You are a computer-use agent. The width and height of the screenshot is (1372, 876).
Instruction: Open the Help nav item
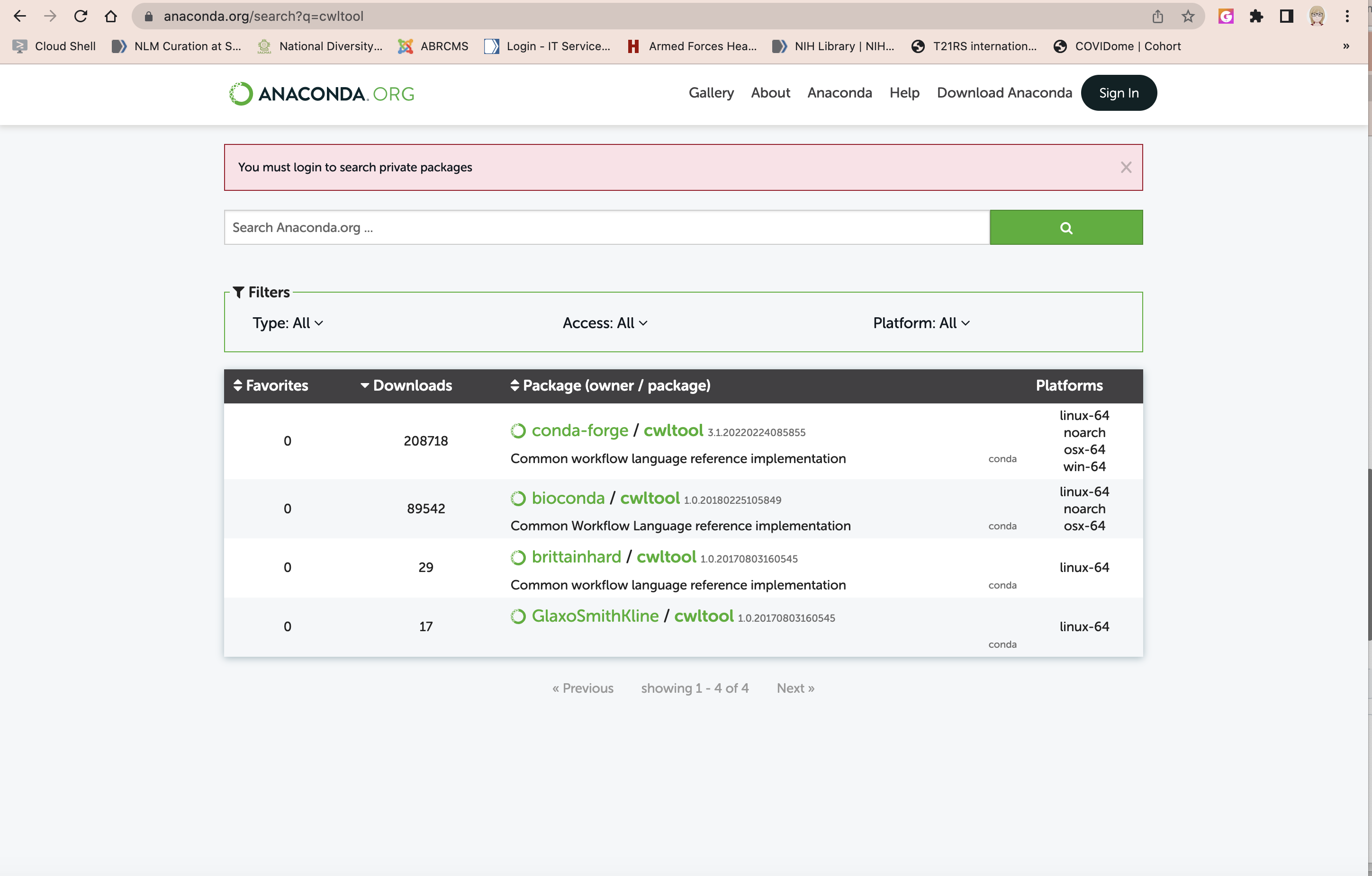point(904,93)
